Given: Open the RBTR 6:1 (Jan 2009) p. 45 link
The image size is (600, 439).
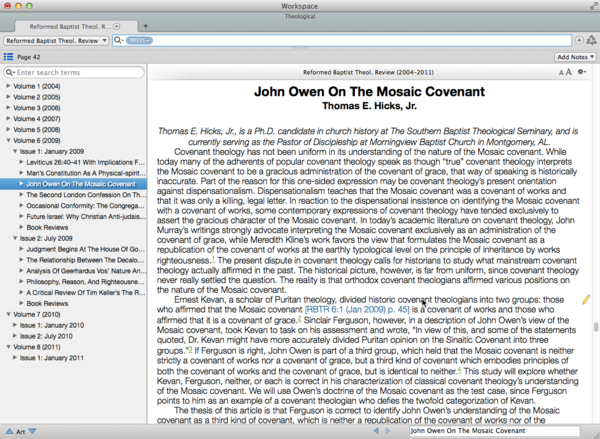Looking at the screenshot, I should click(357, 309).
